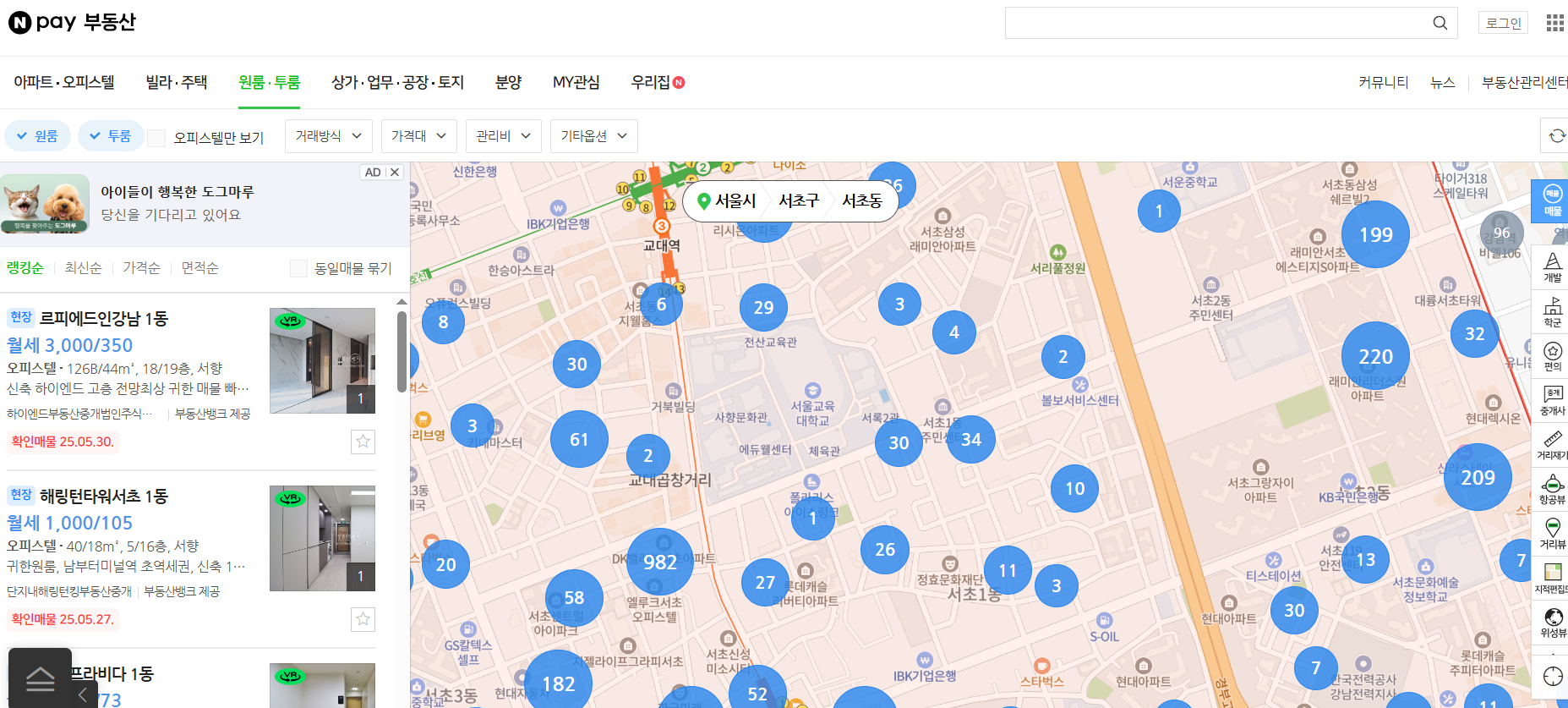Toggle the 지적편집도 cadastral map
Screen dimensions: 1568x708
(x=1553, y=579)
